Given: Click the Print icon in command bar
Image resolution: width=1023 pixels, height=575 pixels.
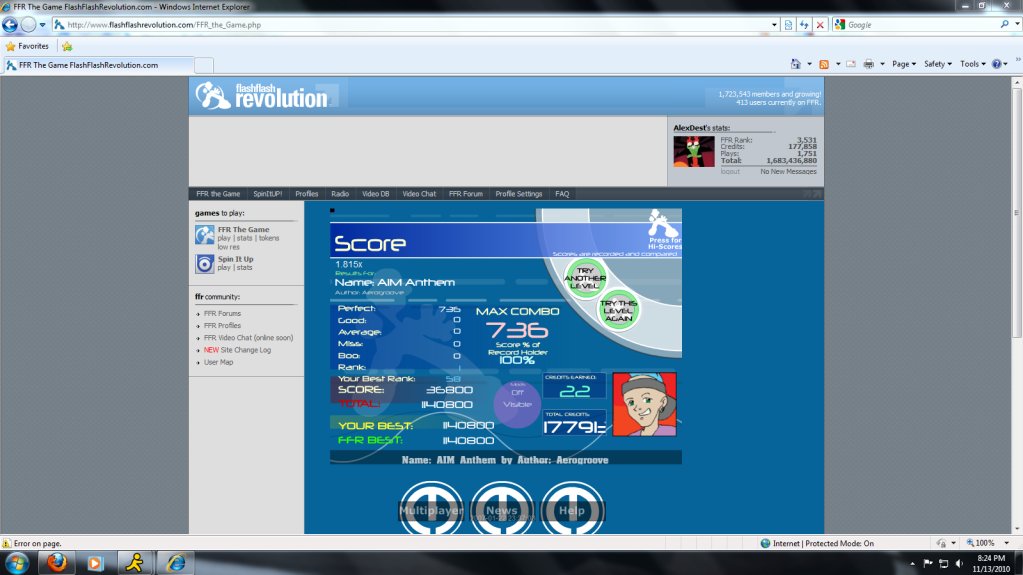Looking at the screenshot, I should [x=869, y=64].
